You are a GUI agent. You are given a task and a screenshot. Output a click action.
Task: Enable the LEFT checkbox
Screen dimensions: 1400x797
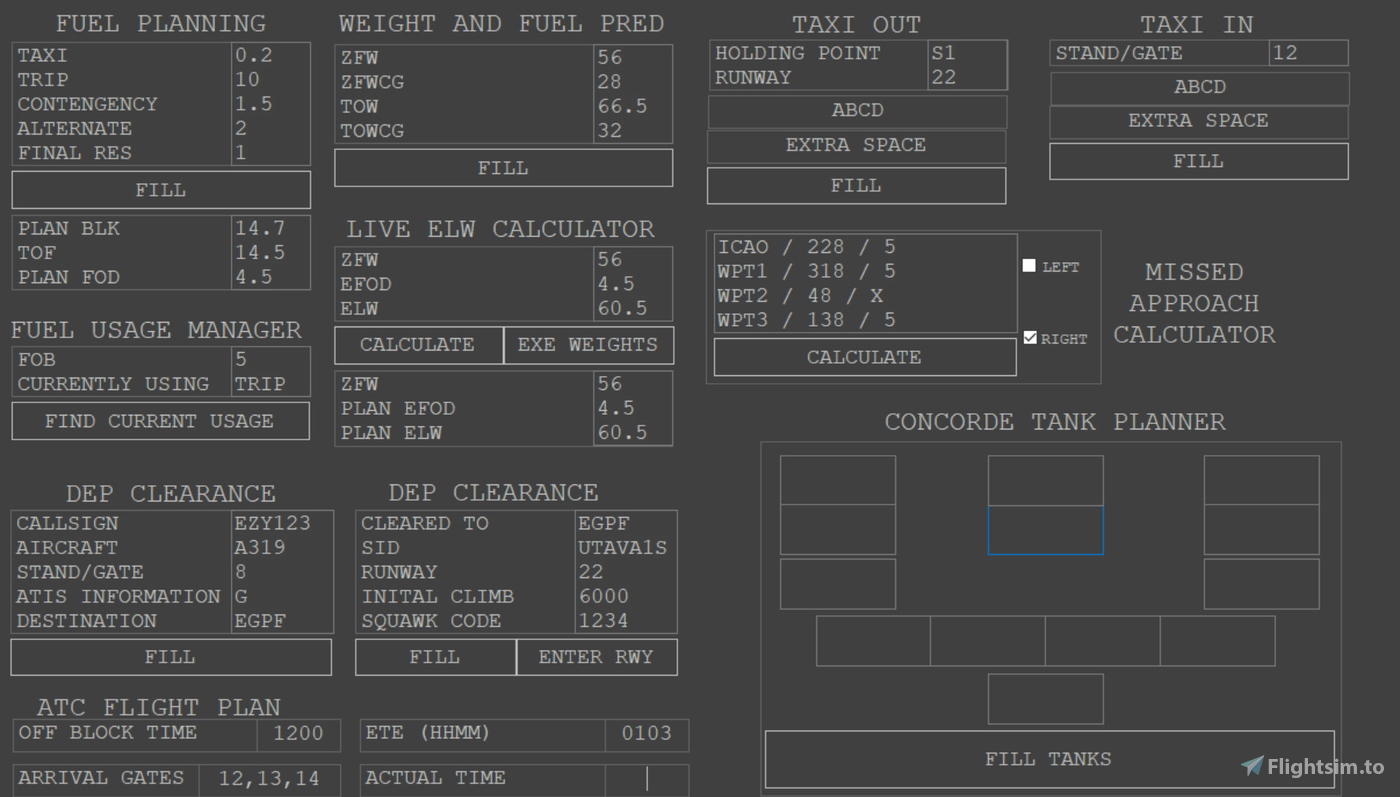point(1028,265)
